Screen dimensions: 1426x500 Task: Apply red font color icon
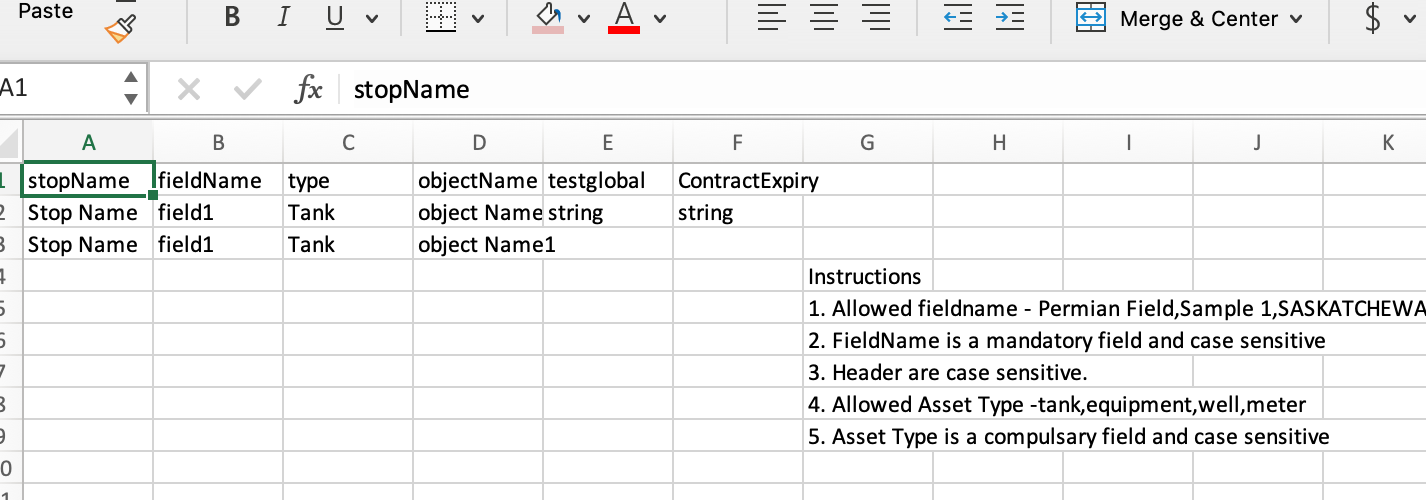click(624, 18)
